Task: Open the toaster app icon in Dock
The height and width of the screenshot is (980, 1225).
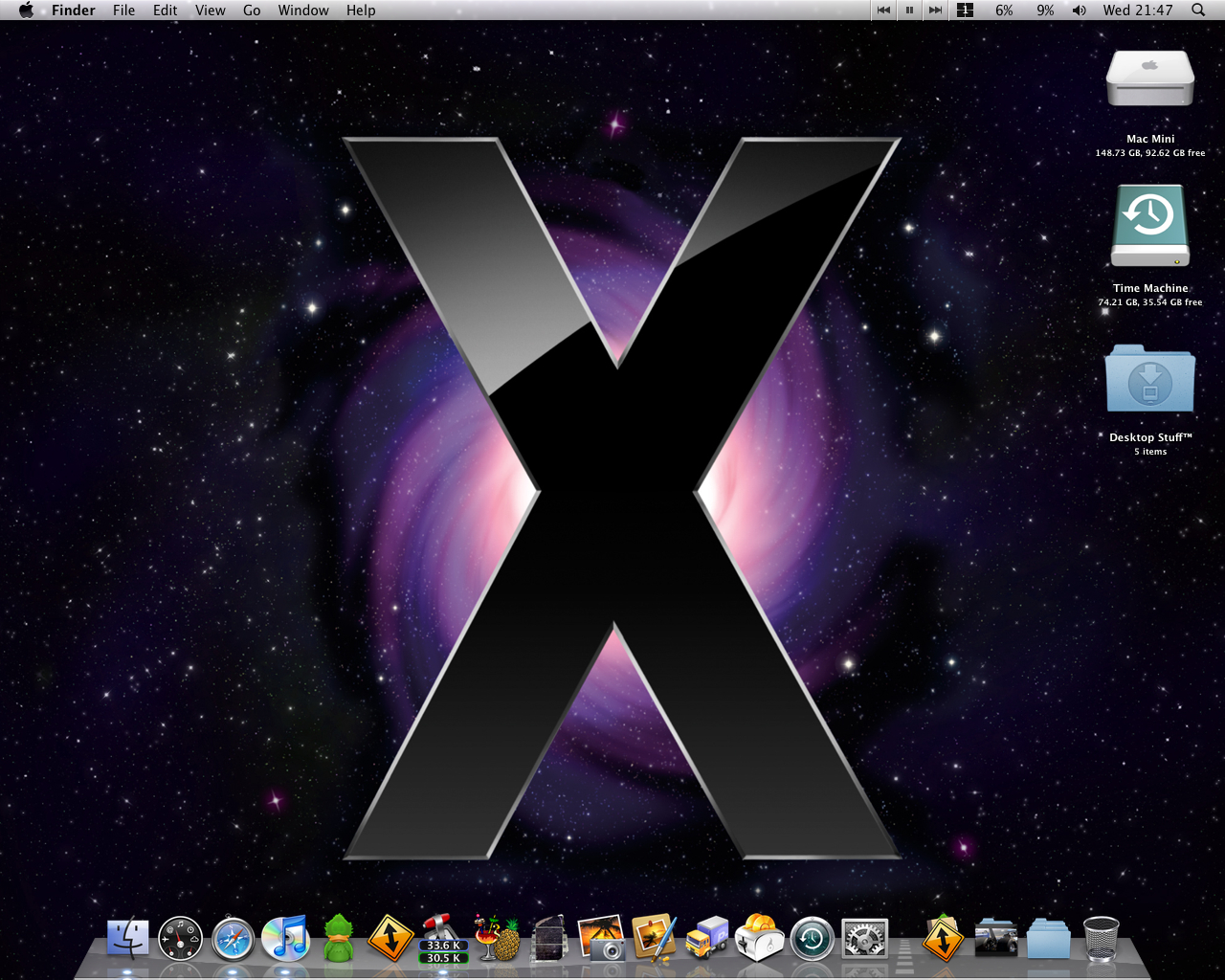Action: tap(760, 938)
